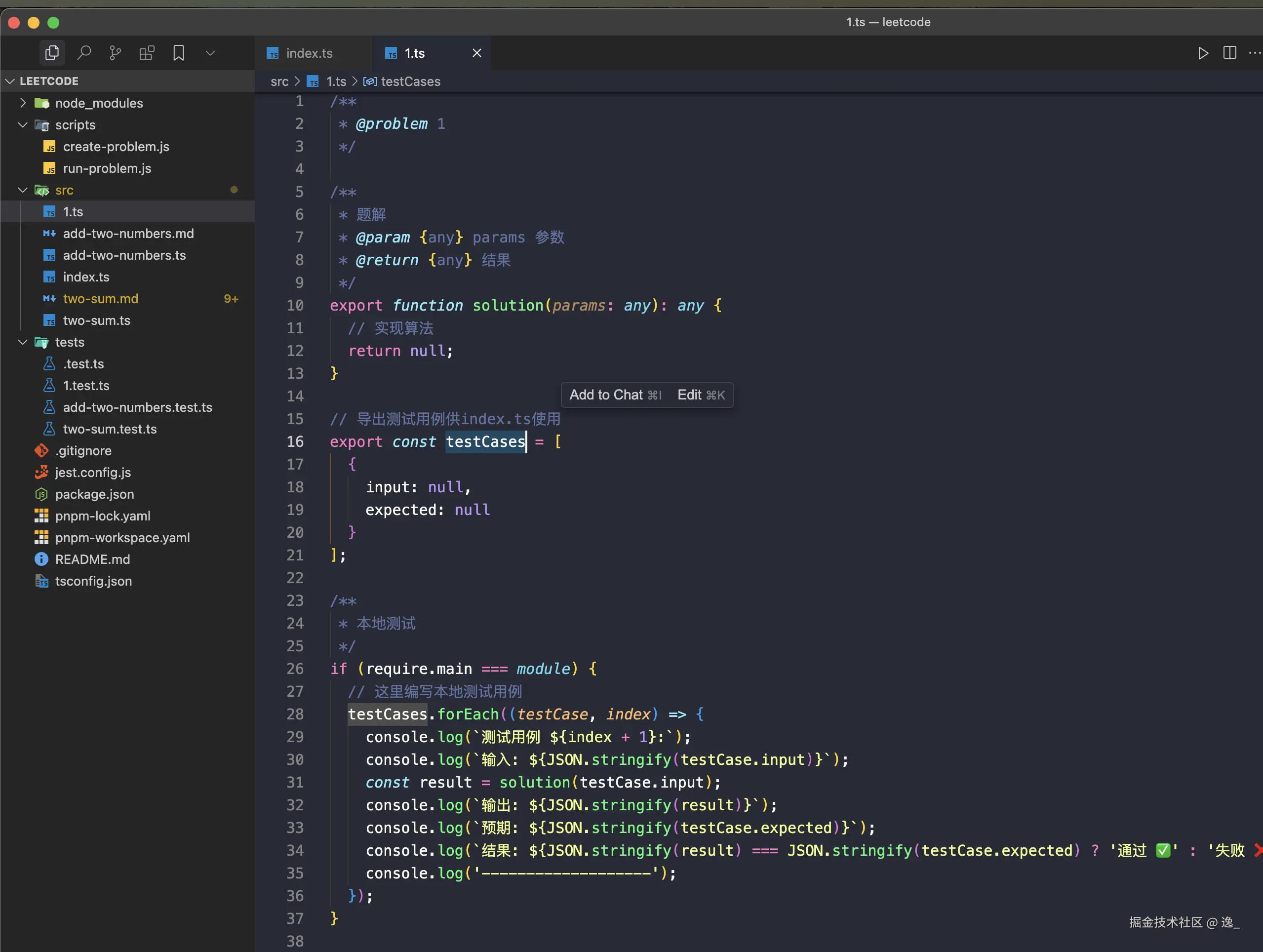Click the Edit inline button
The width and height of the screenshot is (1263, 952).
click(701, 395)
